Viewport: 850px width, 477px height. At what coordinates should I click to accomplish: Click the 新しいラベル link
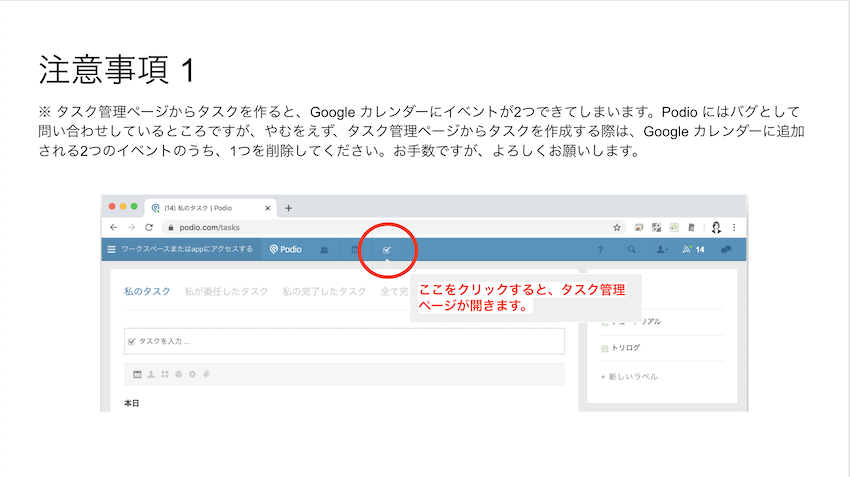coord(629,376)
